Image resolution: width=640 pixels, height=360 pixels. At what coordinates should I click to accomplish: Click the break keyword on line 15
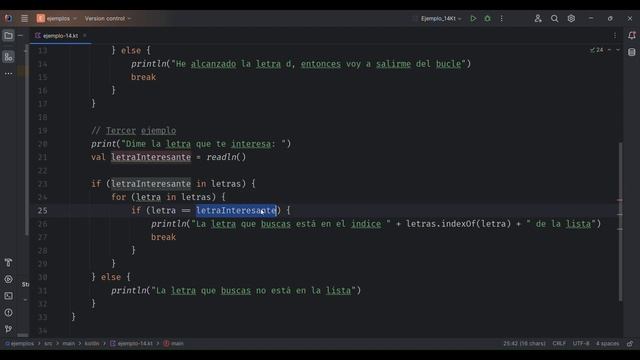click(x=143, y=77)
